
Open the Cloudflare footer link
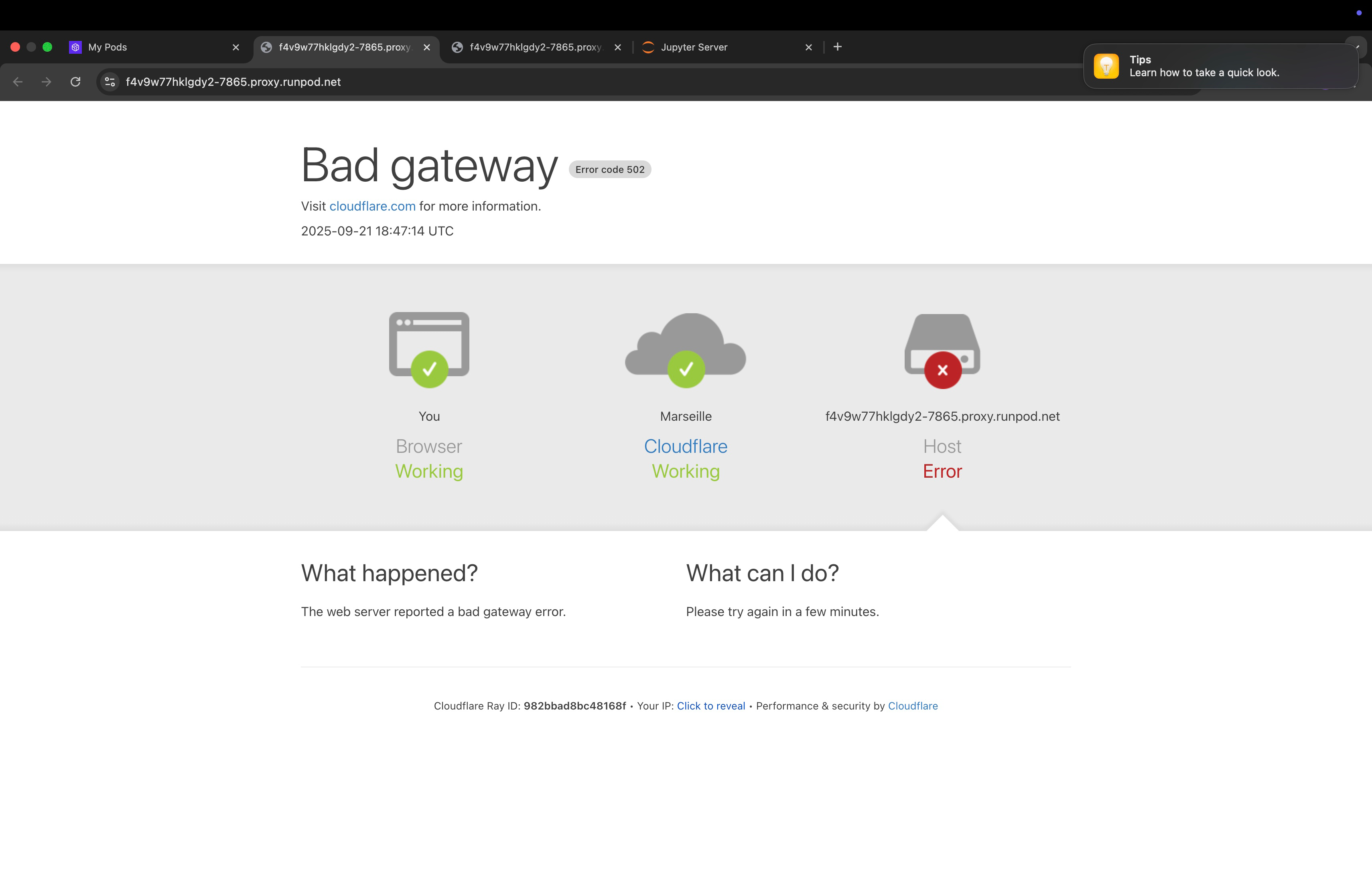913,706
